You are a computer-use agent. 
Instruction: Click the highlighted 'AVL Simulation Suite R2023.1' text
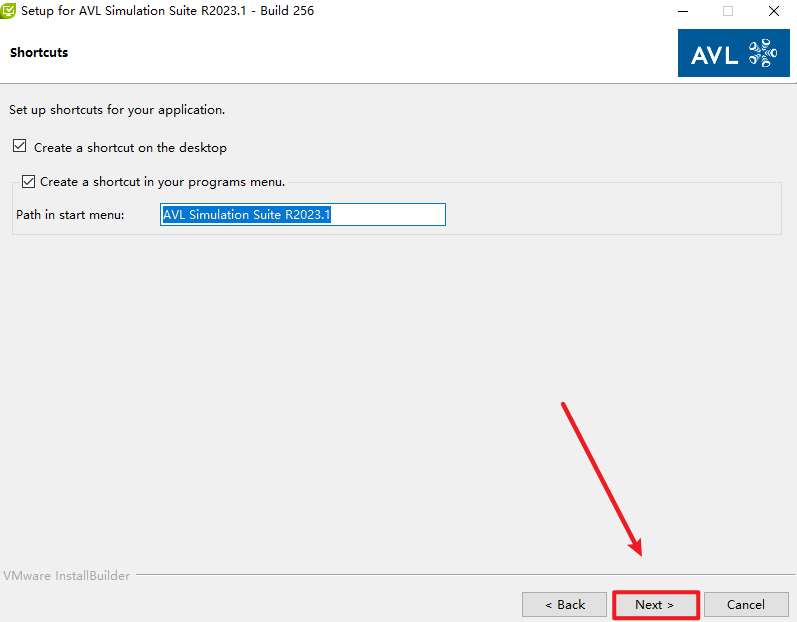(x=246, y=215)
